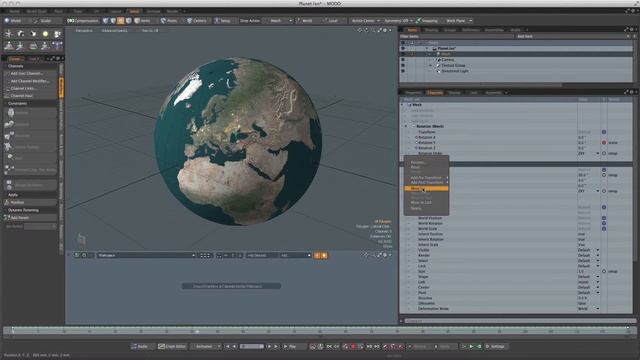Open the Action Center dropdown

click(365, 20)
